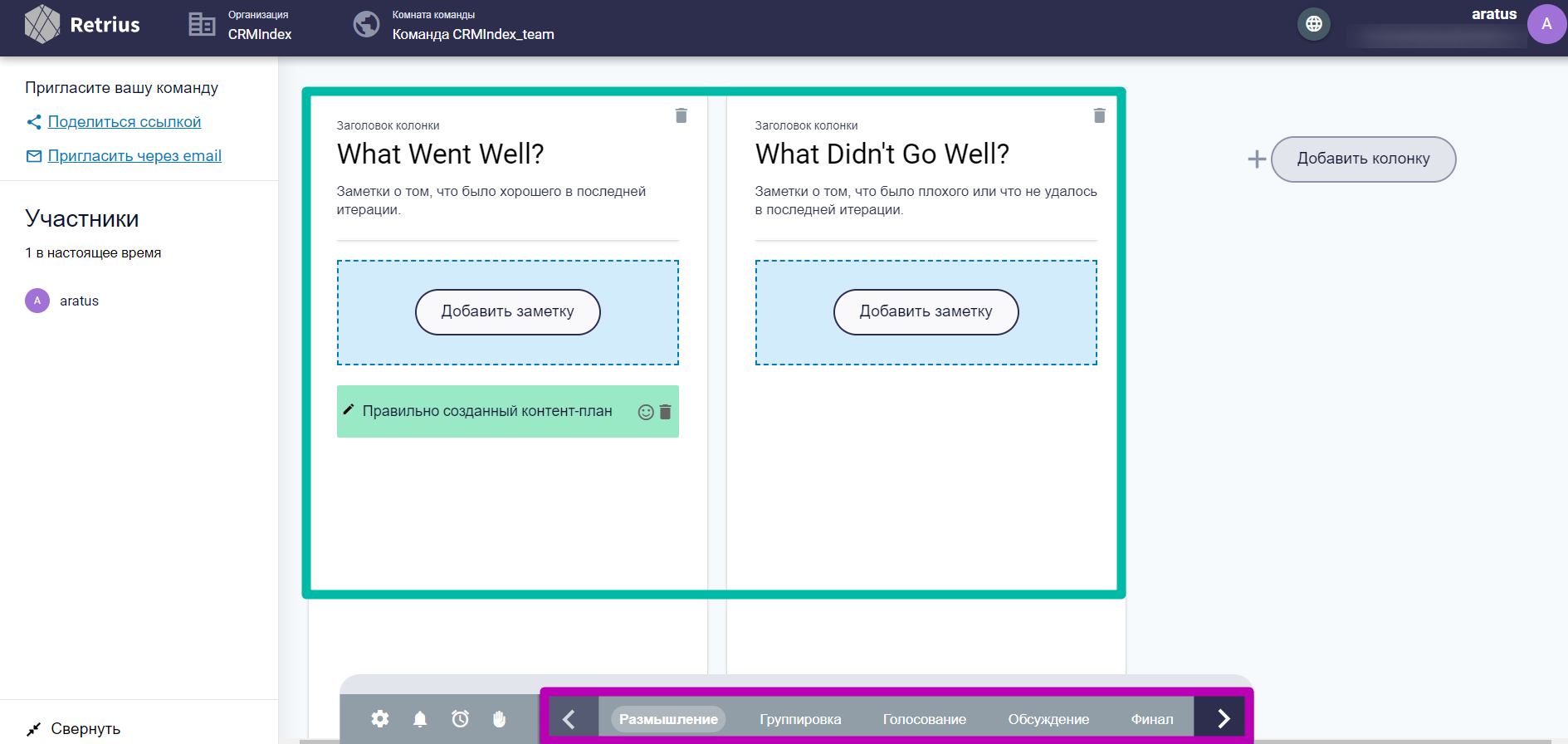The width and height of the screenshot is (1568, 744).
Task: Select the 'Финал' stage tab
Action: click(x=1151, y=719)
